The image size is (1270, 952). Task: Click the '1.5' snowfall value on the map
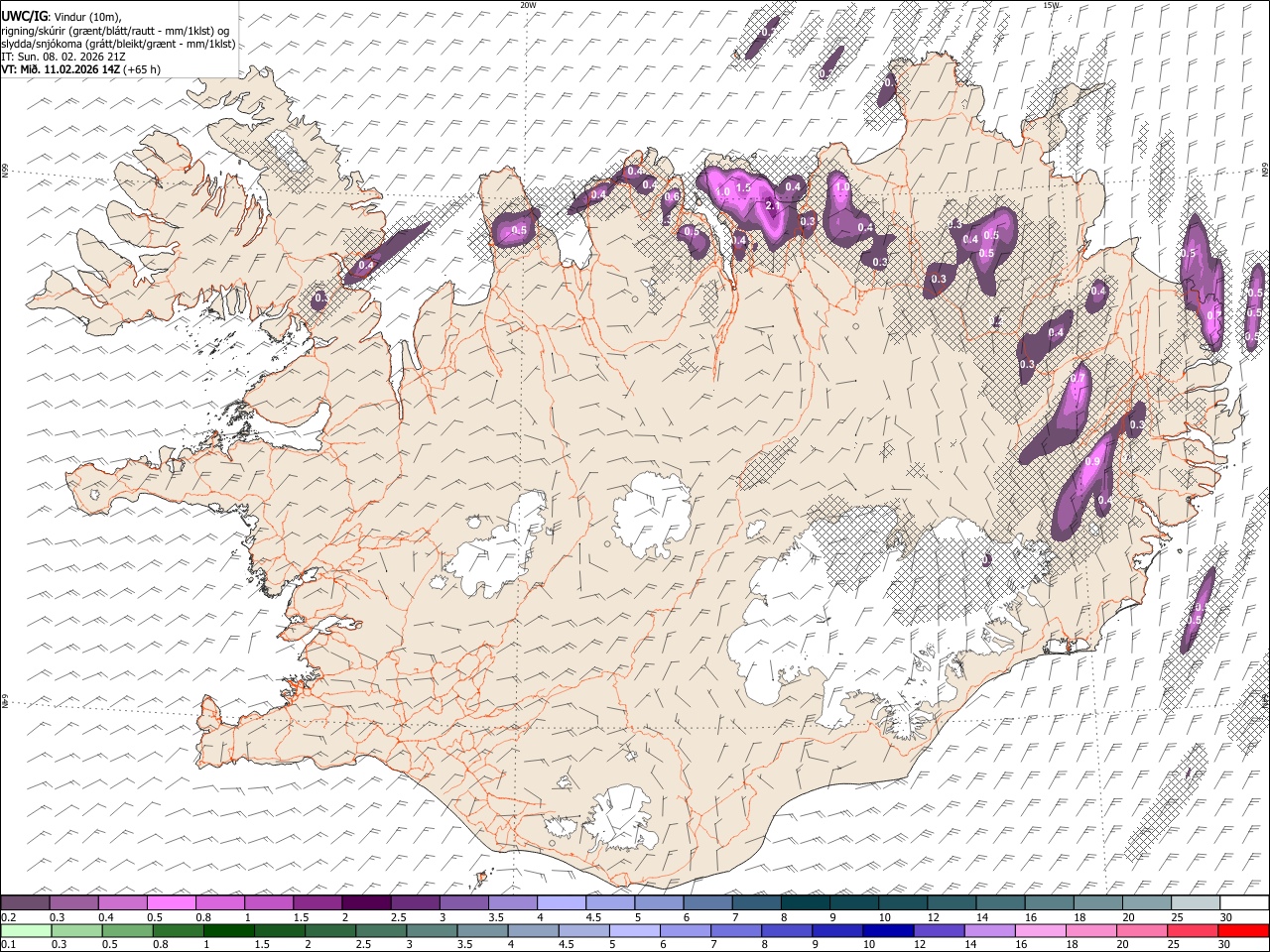coord(743,187)
